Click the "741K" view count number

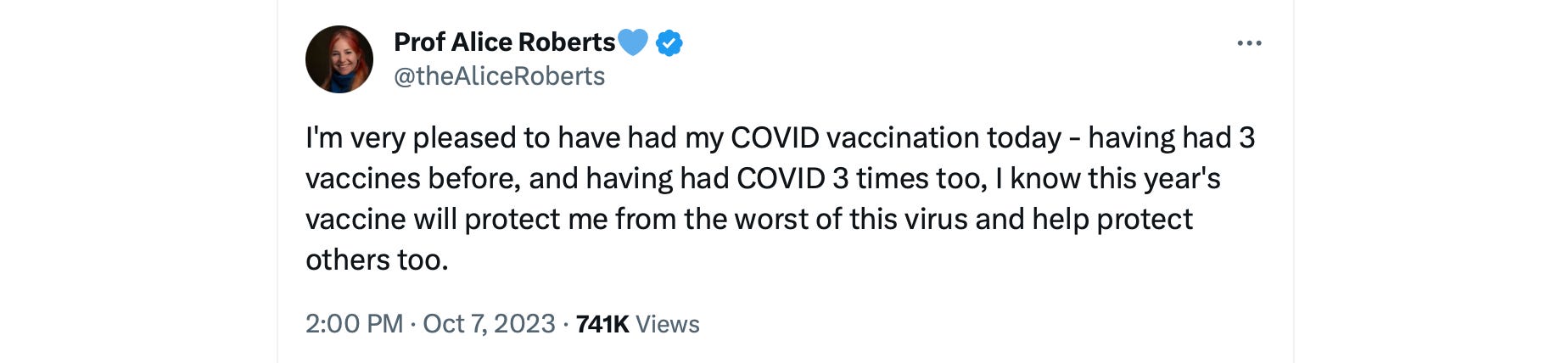602,324
